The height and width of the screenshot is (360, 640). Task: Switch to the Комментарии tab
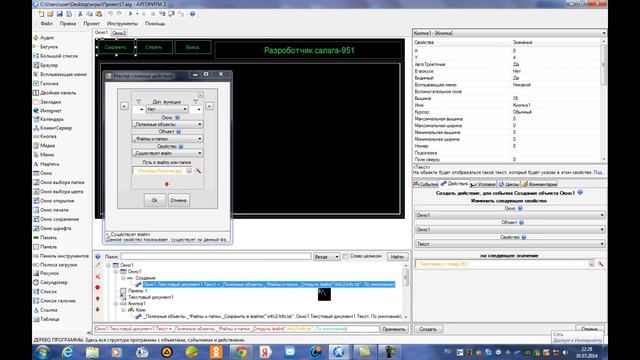540,184
